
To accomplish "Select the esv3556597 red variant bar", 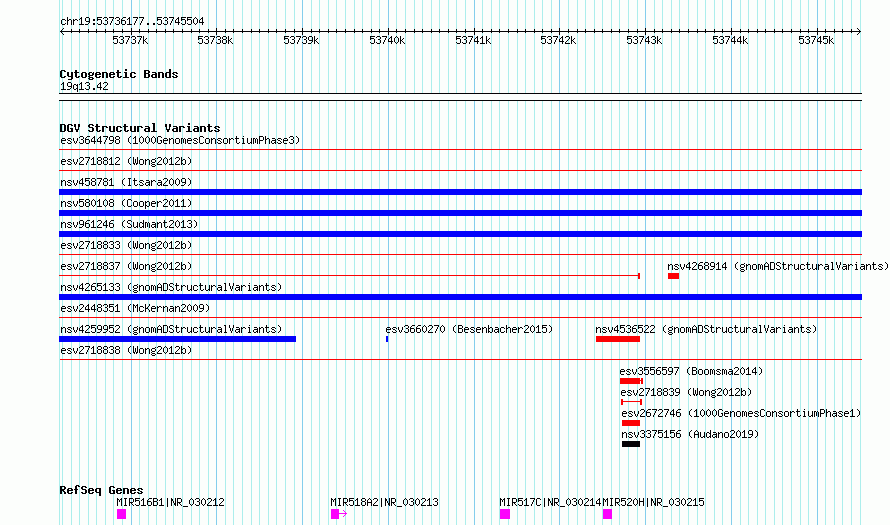I will [631, 381].
